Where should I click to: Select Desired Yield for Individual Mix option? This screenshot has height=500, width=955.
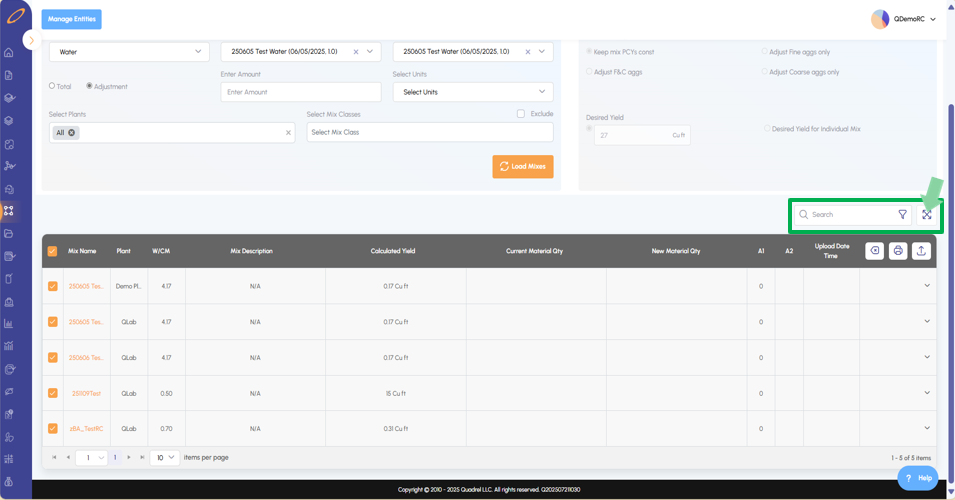point(767,129)
